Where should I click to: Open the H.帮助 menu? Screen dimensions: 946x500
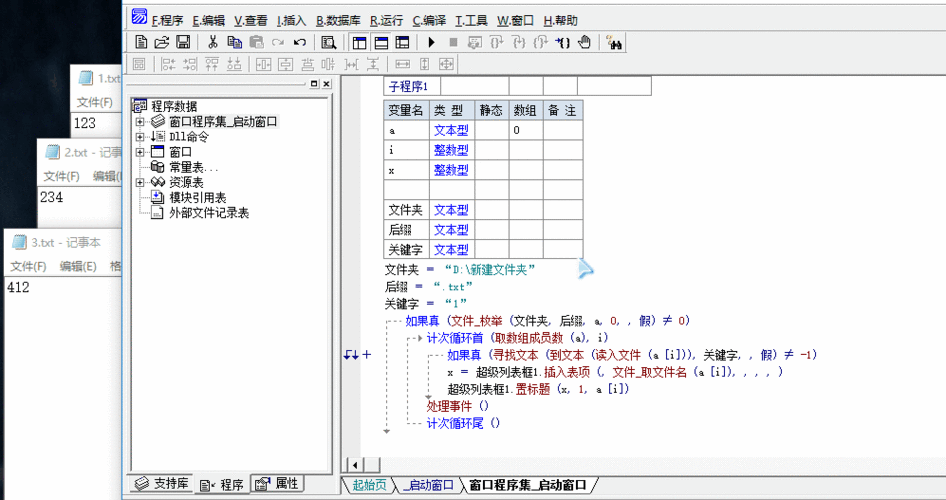point(560,21)
